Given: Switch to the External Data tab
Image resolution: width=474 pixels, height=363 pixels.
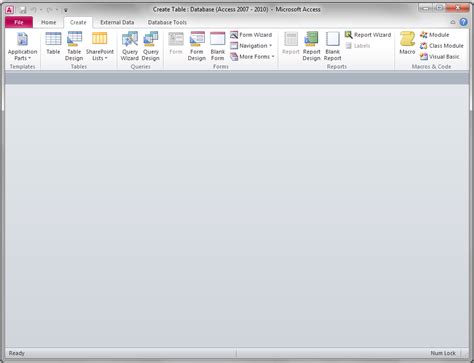Looking at the screenshot, I should [117, 22].
